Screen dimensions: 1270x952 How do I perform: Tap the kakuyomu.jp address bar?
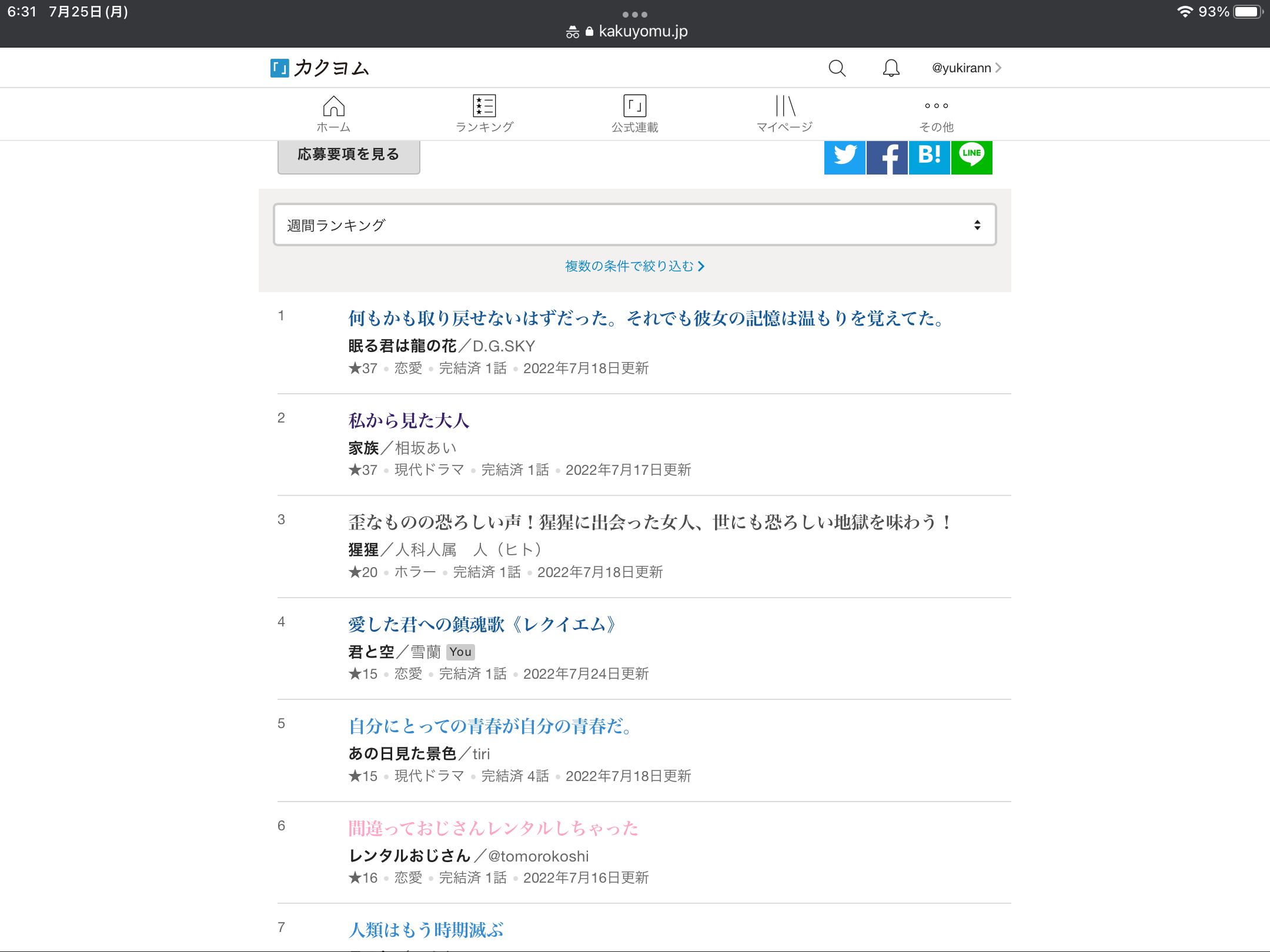[634, 31]
